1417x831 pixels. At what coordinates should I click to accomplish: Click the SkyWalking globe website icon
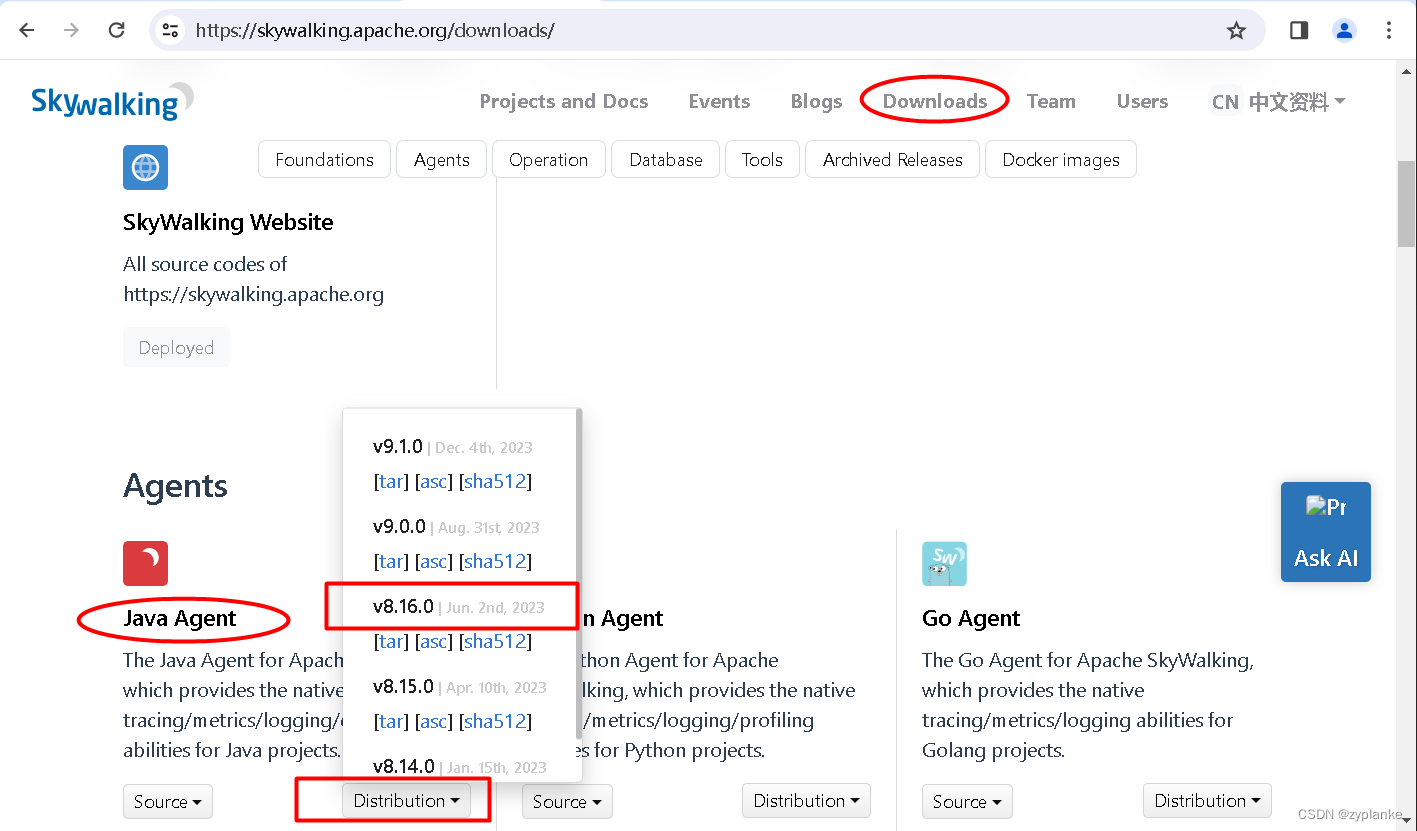point(145,167)
